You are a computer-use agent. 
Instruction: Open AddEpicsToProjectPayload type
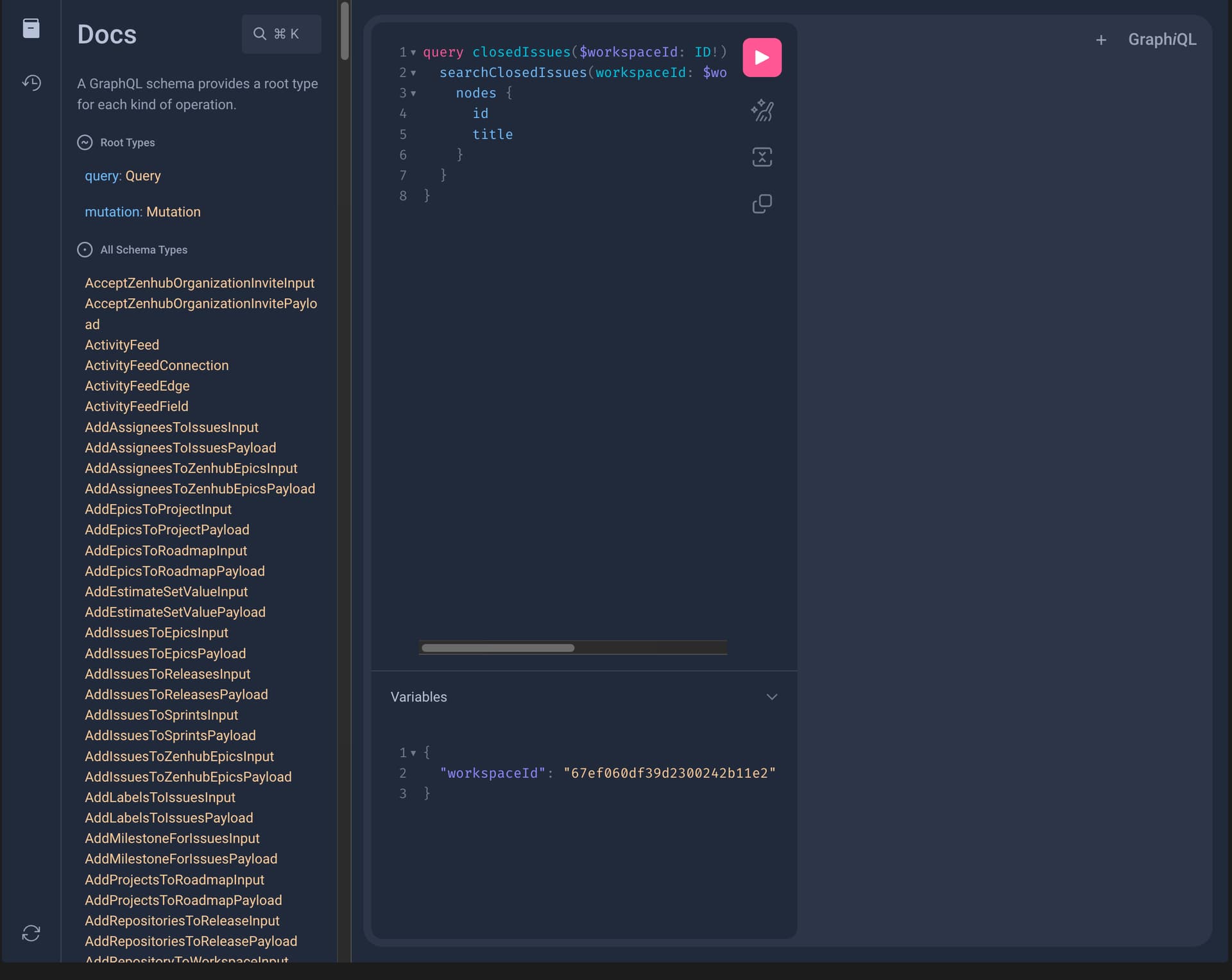[x=167, y=530]
